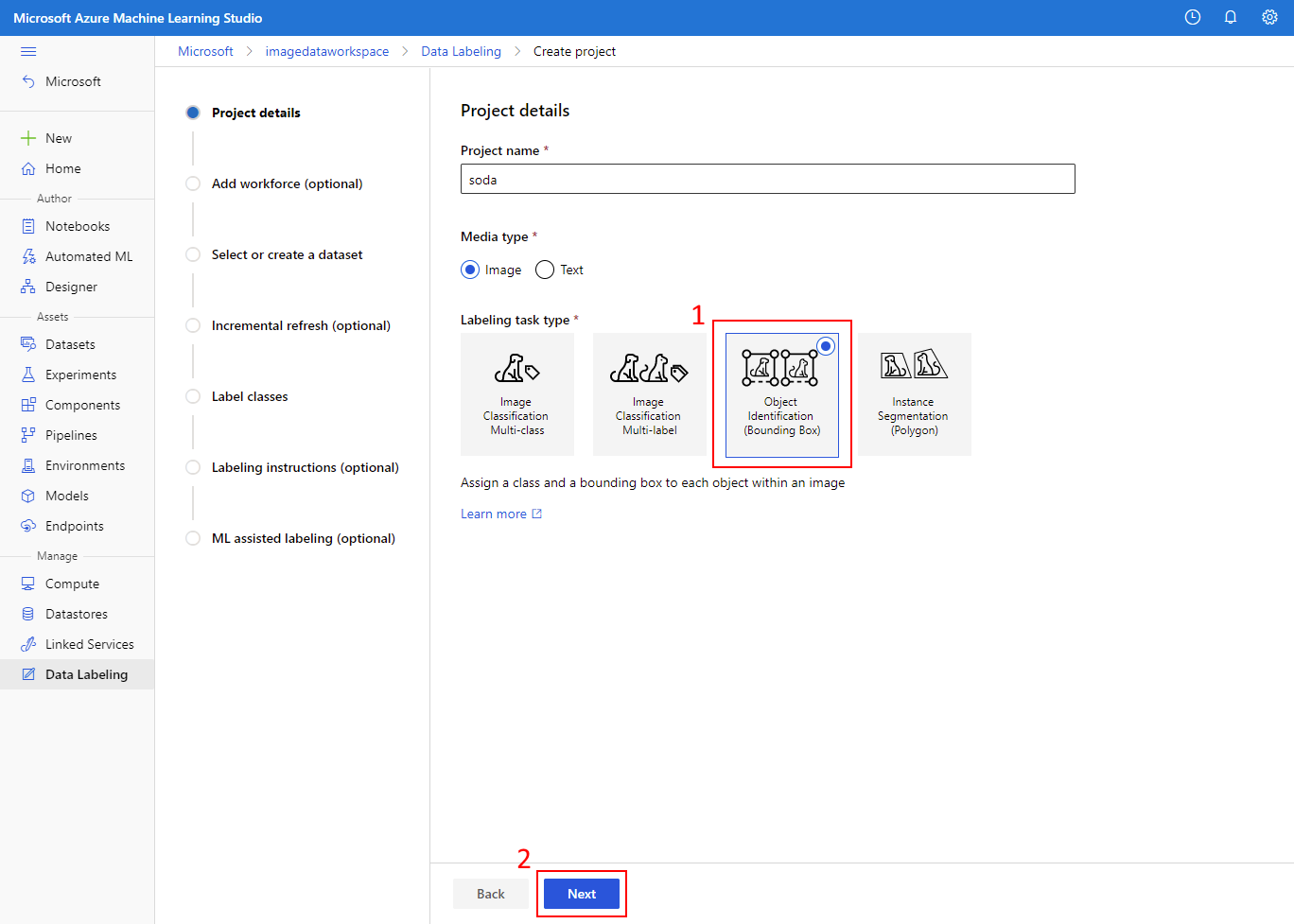The height and width of the screenshot is (924, 1294).
Task: Click the Next button
Action: tap(582, 894)
